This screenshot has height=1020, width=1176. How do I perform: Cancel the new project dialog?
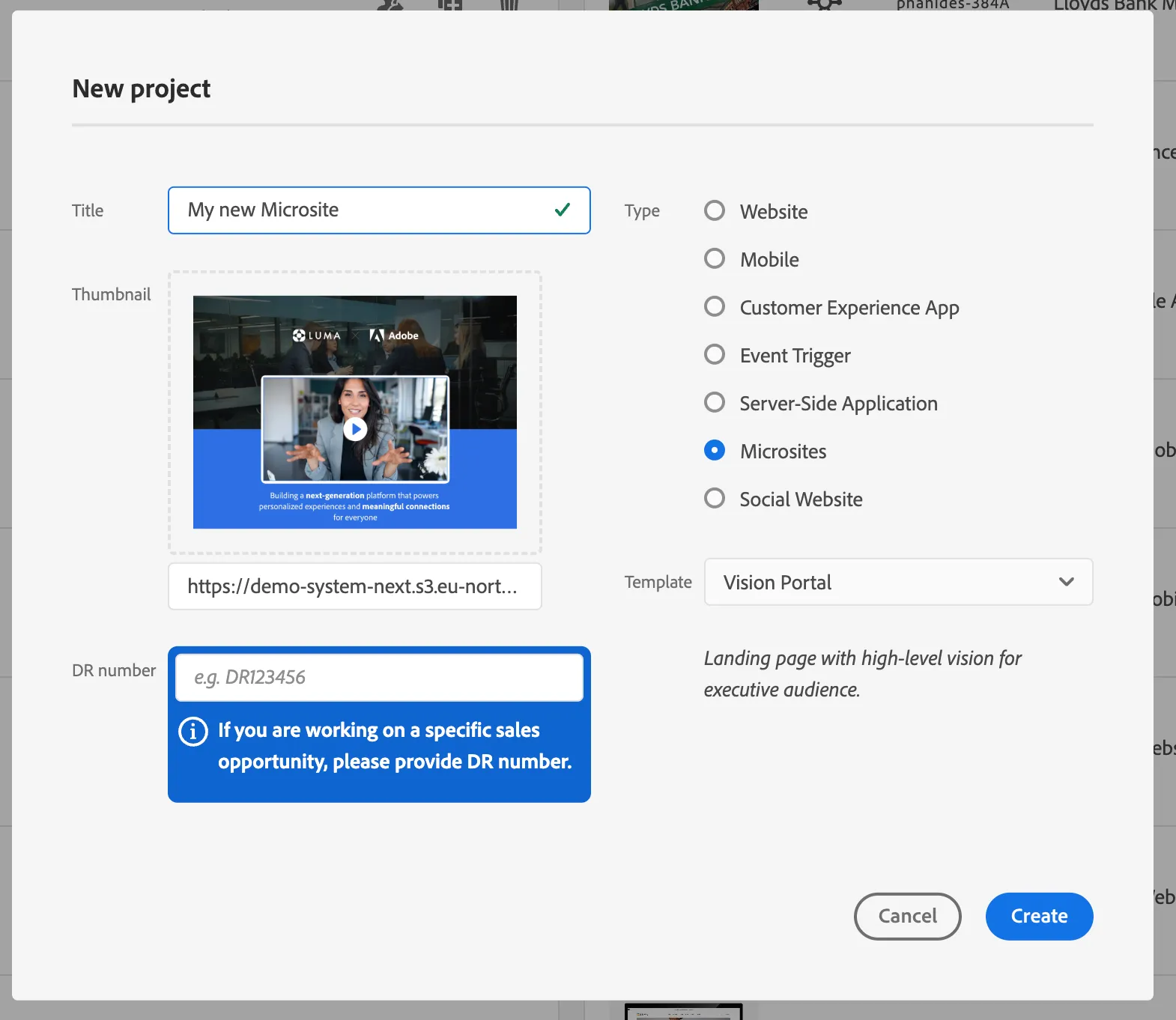point(907,916)
